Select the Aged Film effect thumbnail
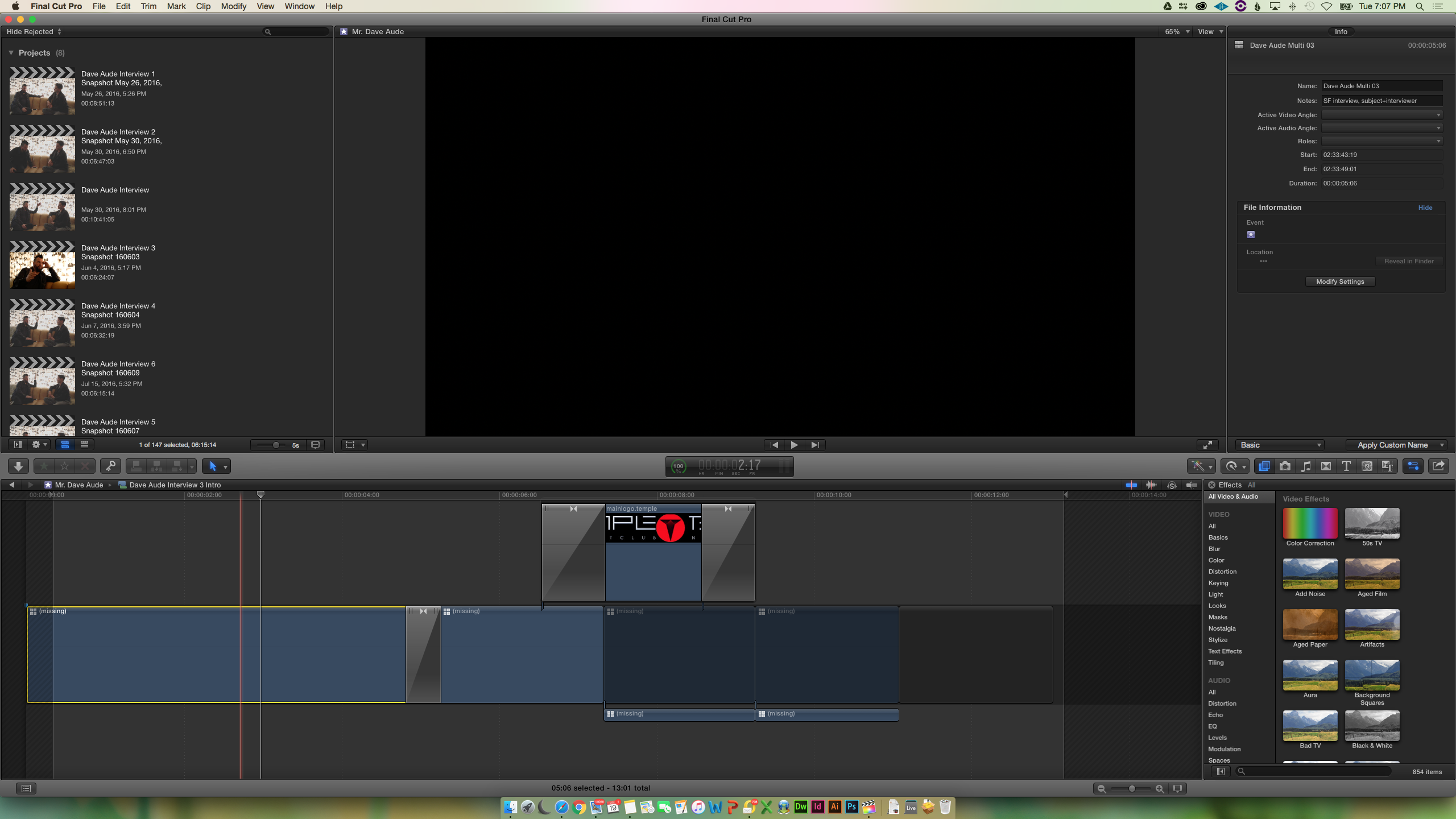 (1372, 574)
